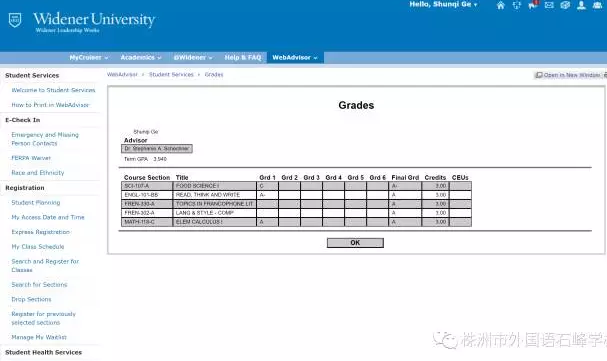Click the Open in New Window icon
Screen dimensions: 607x361
[538, 75]
